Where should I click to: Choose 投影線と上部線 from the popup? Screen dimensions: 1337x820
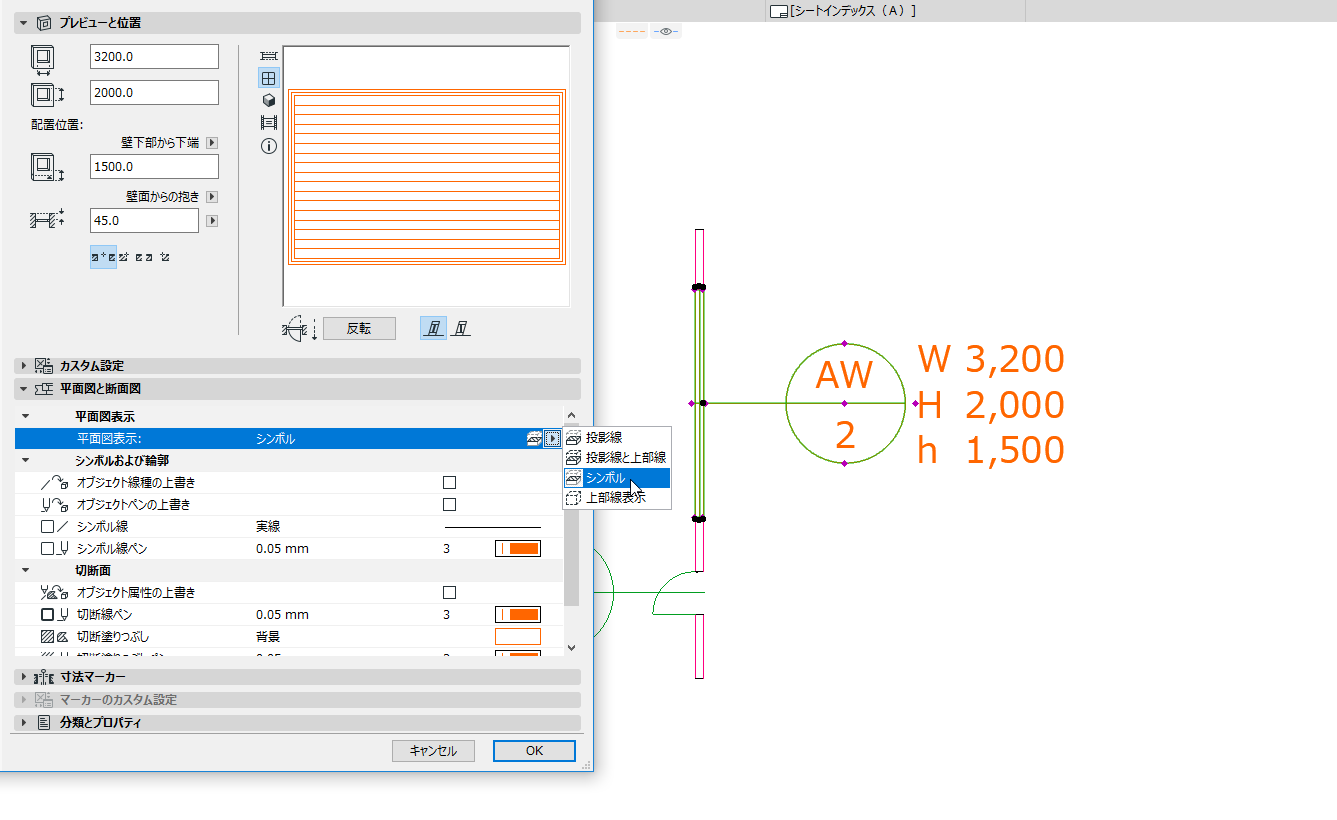point(625,458)
